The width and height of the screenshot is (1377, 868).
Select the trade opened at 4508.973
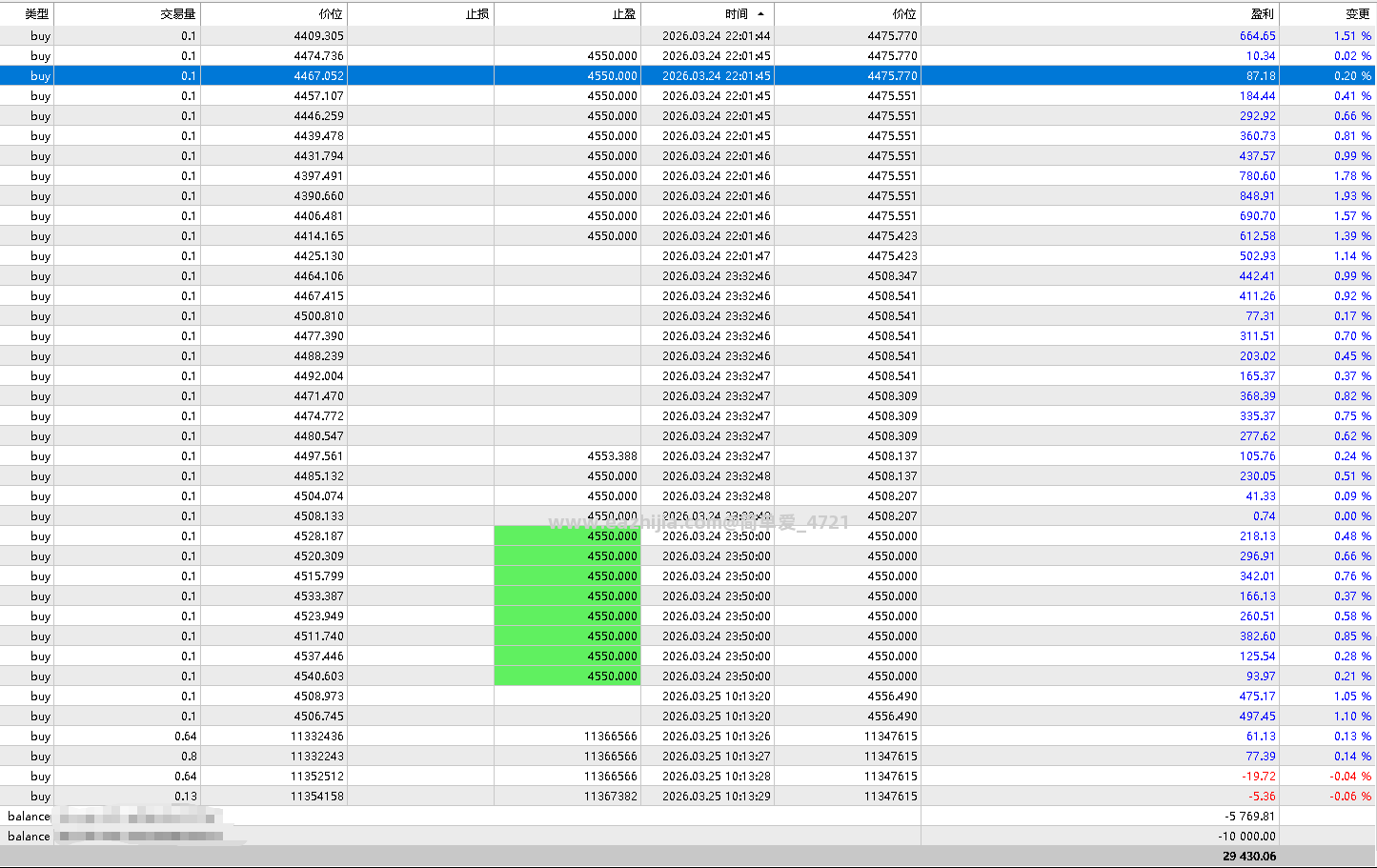(688, 696)
